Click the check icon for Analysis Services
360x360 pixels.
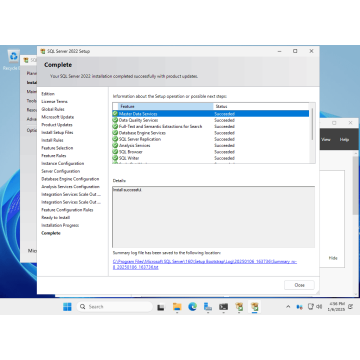115,145
